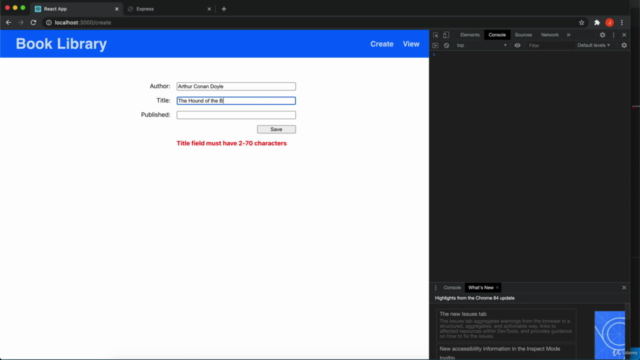The image size is (640, 360).
Task: Open the red Chrome profile avatar
Action: tap(609, 22)
